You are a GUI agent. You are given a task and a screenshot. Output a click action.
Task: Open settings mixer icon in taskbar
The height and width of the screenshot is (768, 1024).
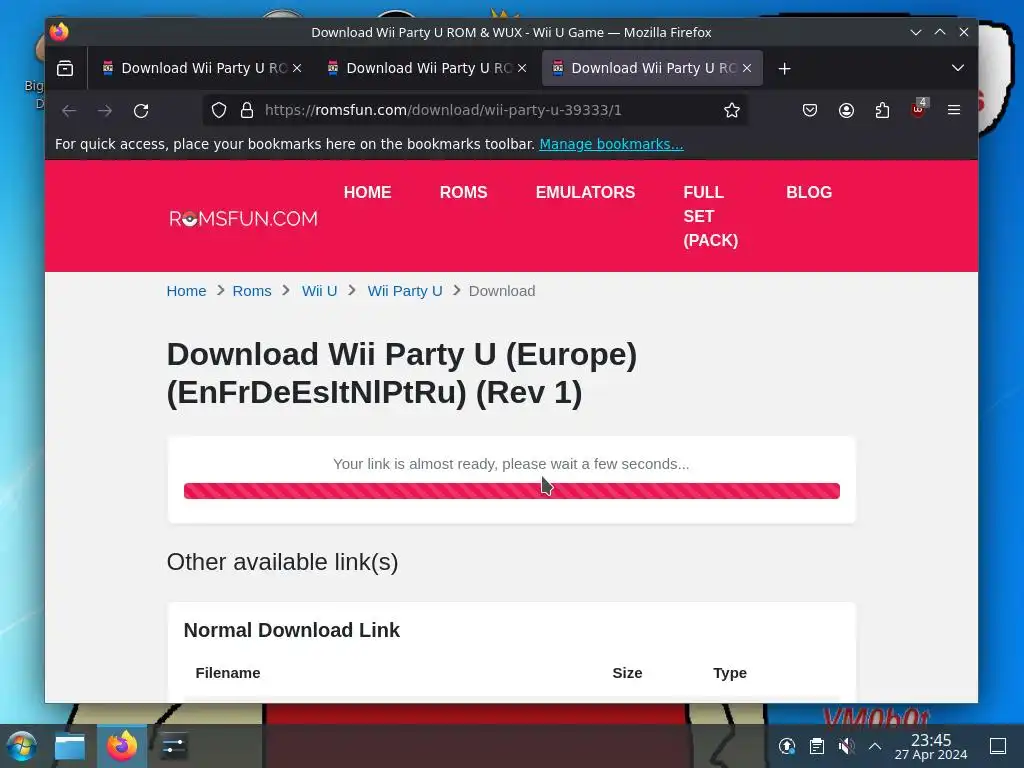coord(174,746)
